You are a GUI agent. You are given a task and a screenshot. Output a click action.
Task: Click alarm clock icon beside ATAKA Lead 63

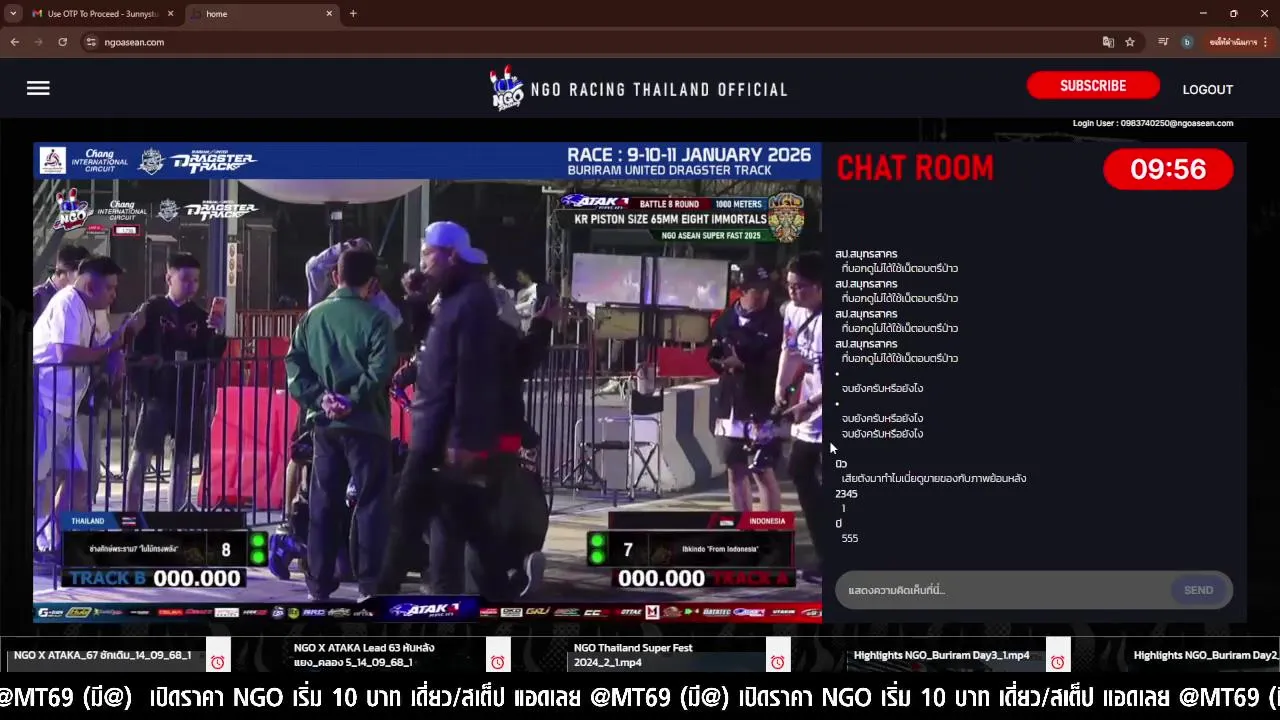[x=497, y=662]
